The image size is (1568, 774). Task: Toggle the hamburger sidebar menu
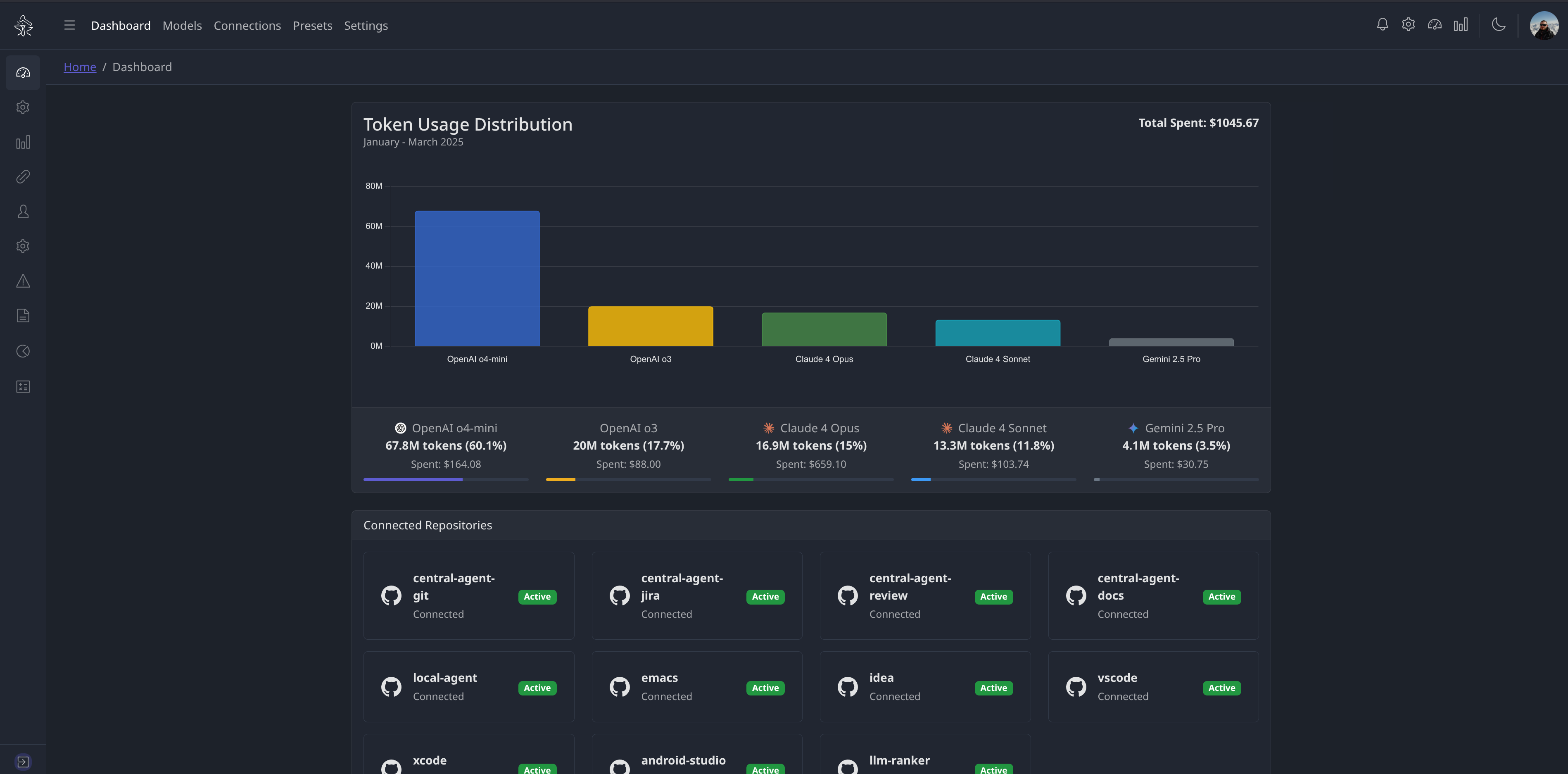coord(69,25)
